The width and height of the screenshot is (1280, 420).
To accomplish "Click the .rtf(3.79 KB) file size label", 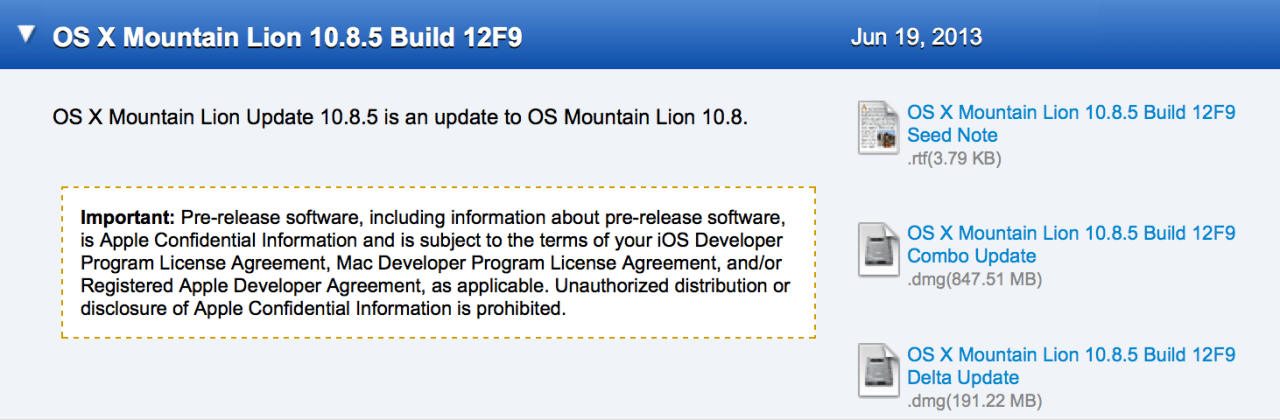I will [x=954, y=158].
